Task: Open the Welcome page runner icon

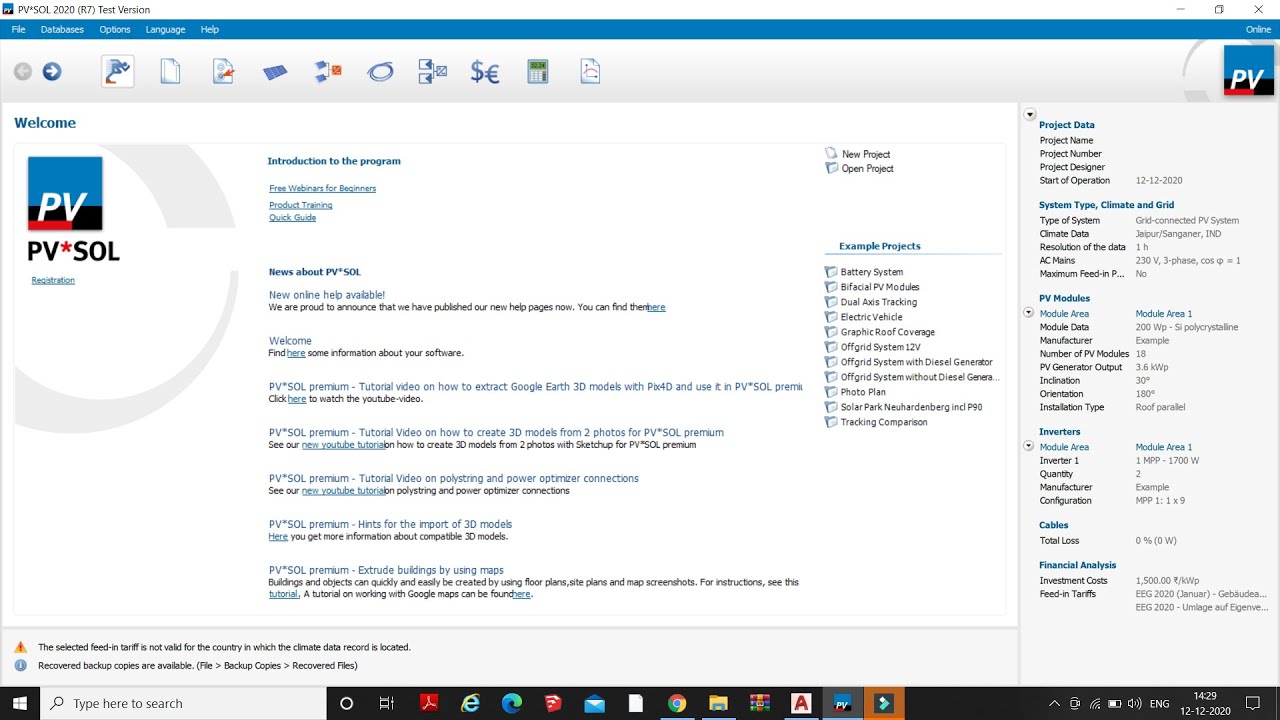Action: (x=118, y=71)
